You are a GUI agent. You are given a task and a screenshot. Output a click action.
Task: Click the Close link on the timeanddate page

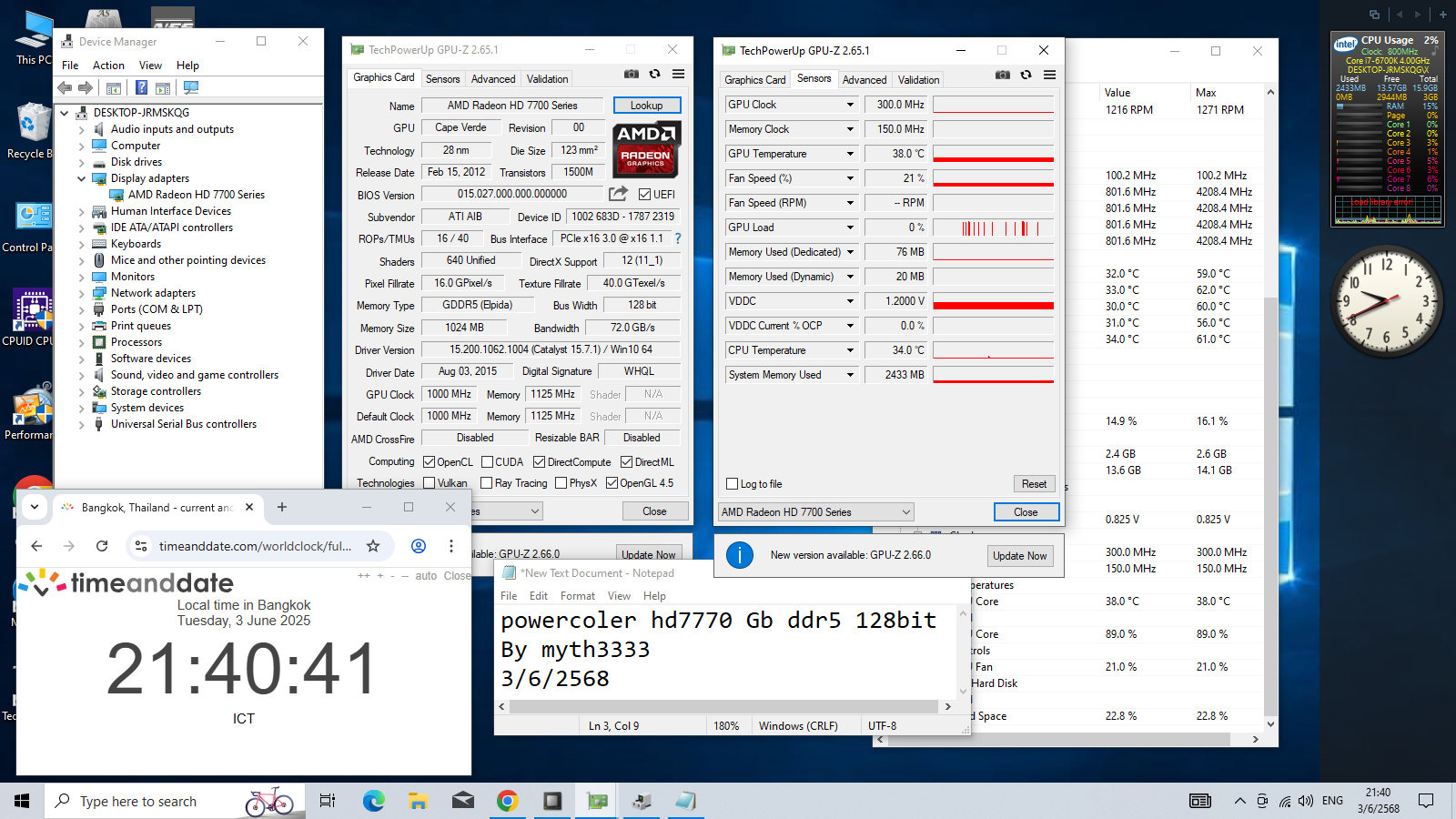pos(457,576)
